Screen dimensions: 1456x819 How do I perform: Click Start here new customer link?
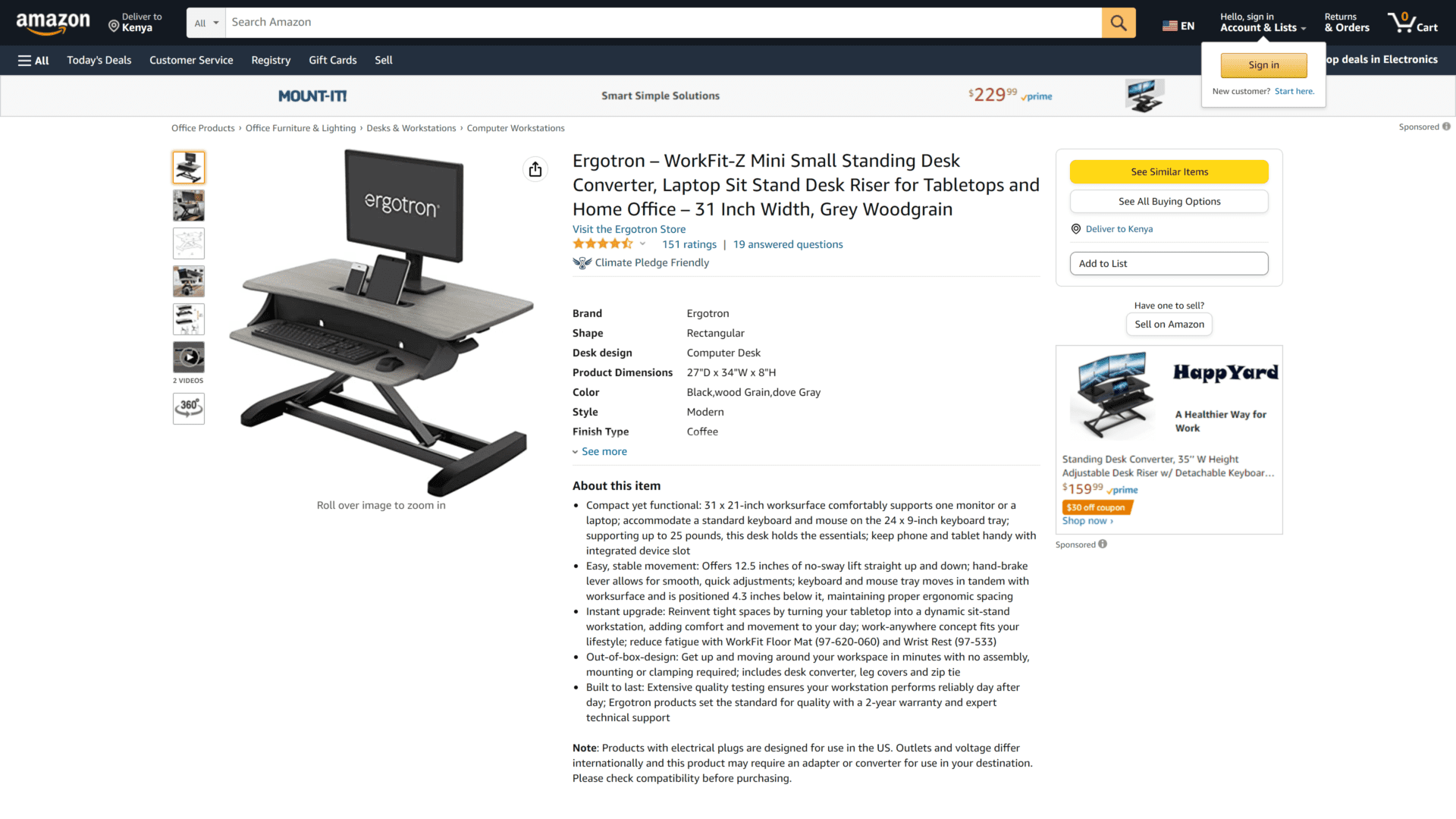tap(1294, 91)
